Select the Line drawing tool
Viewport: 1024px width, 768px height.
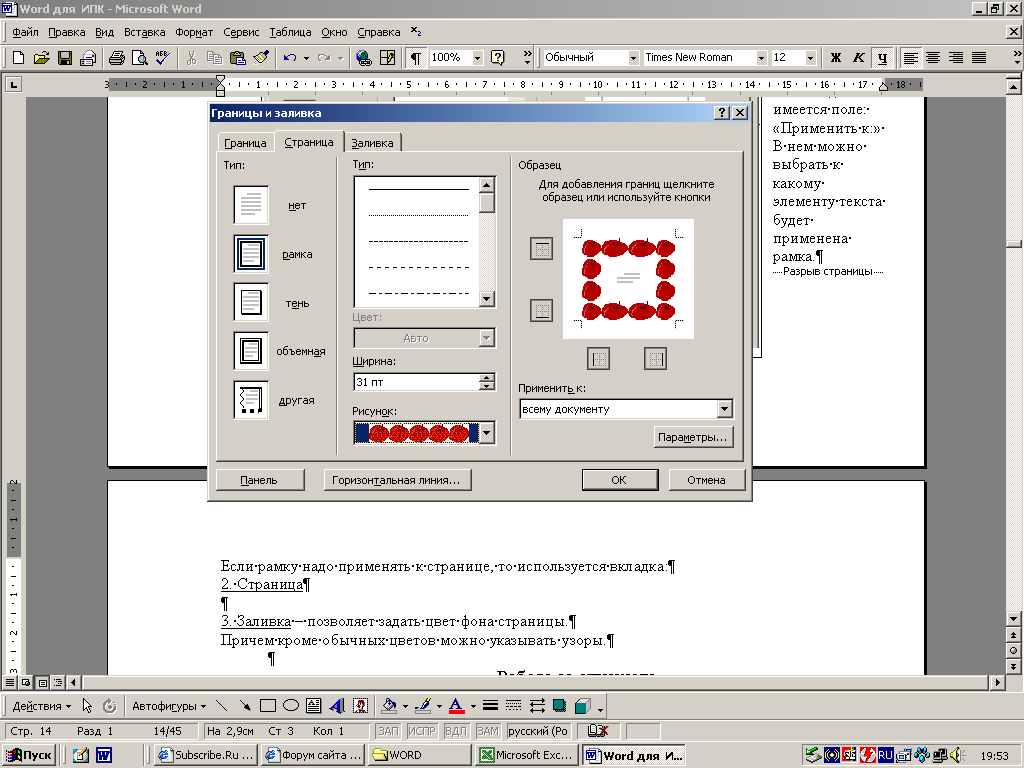[222, 706]
